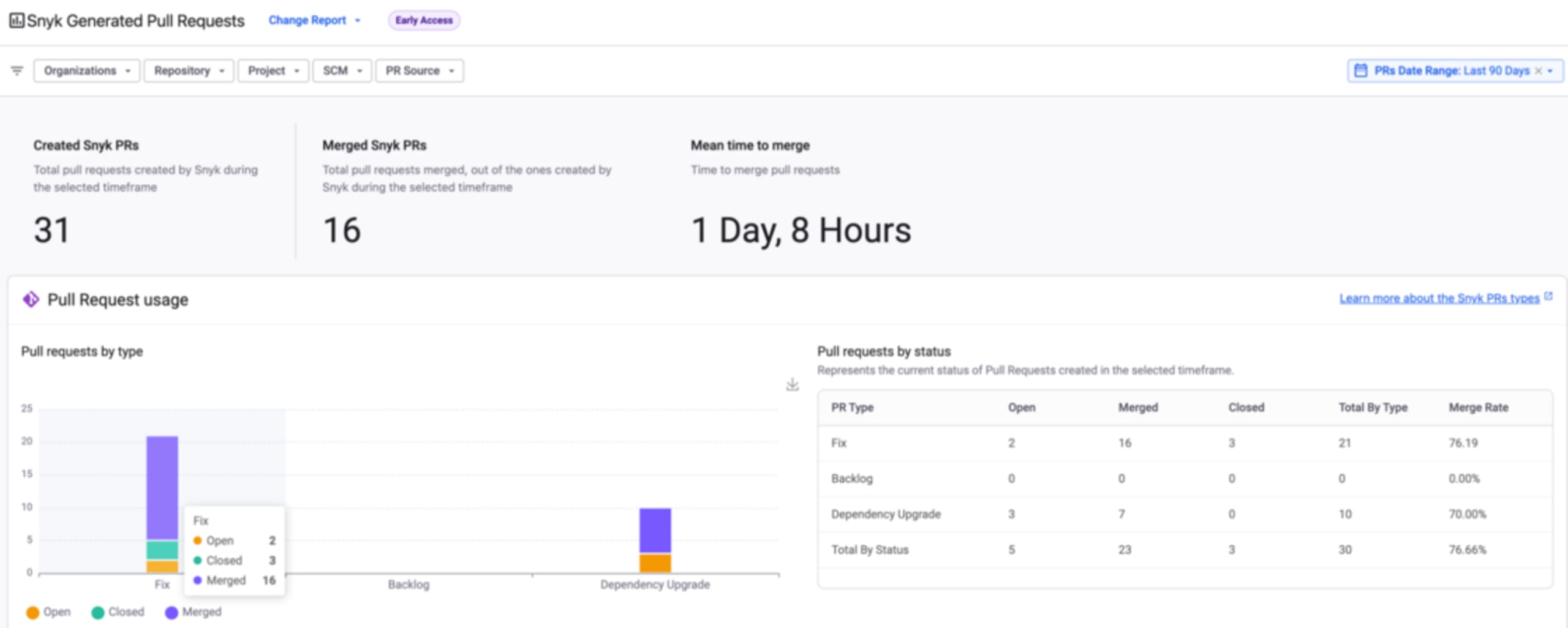Open the Change Report menu
This screenshot has height=628, width=1568.
point(314,20)
